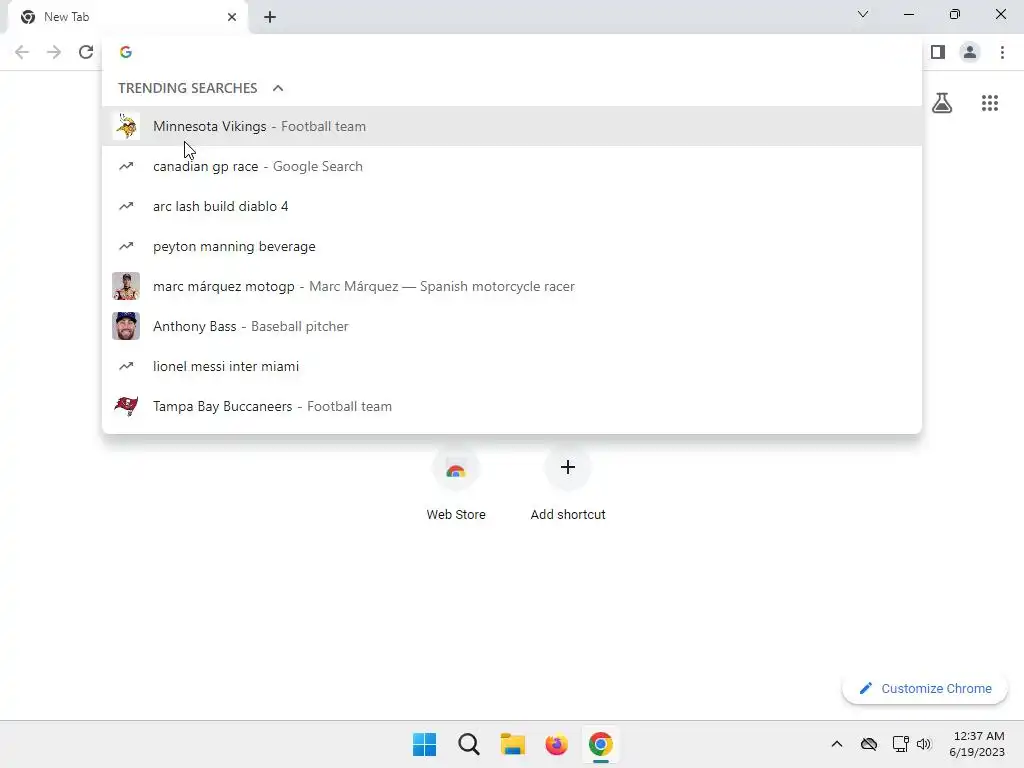This screenshot has height=768, width=1024.
Task: Open Windows taskbar Search
Action: [469, 744]
